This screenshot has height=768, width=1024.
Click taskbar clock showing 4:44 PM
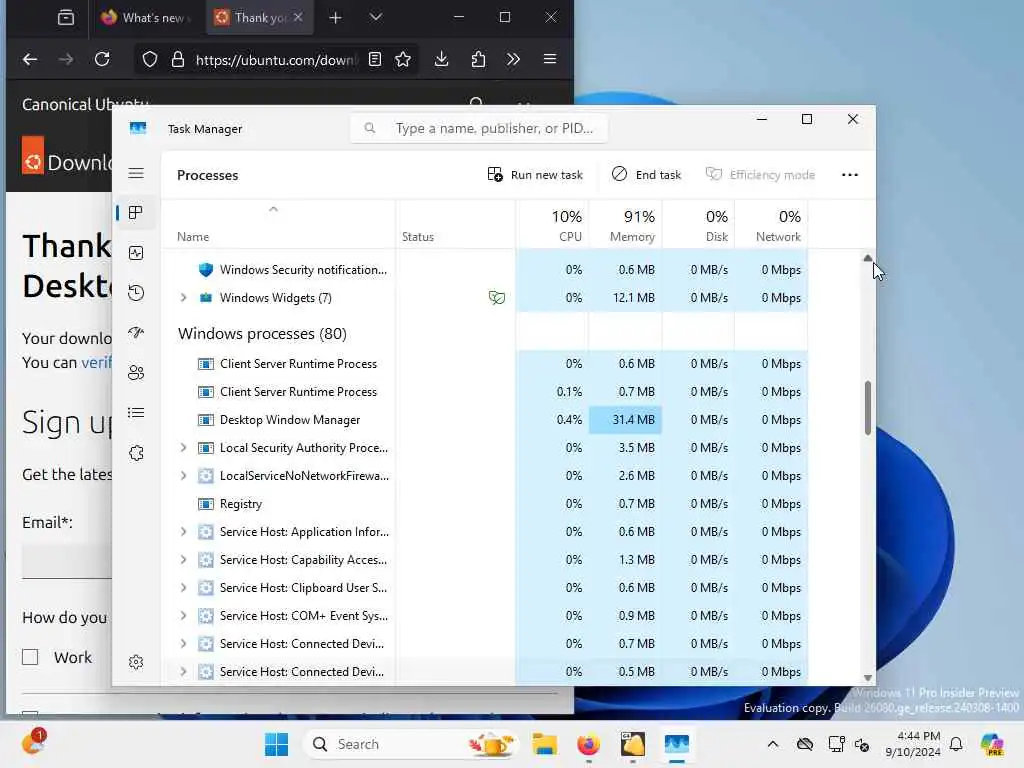(913, 744)
